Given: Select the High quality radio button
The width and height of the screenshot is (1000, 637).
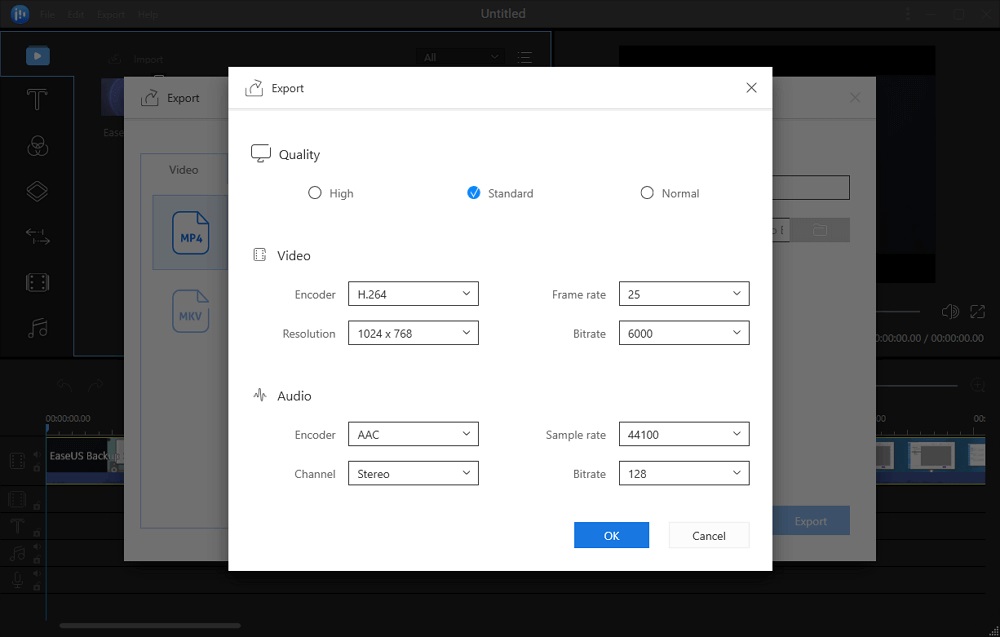Looking at the screenshot, I should pyautogui.click(x=316, y=193).
